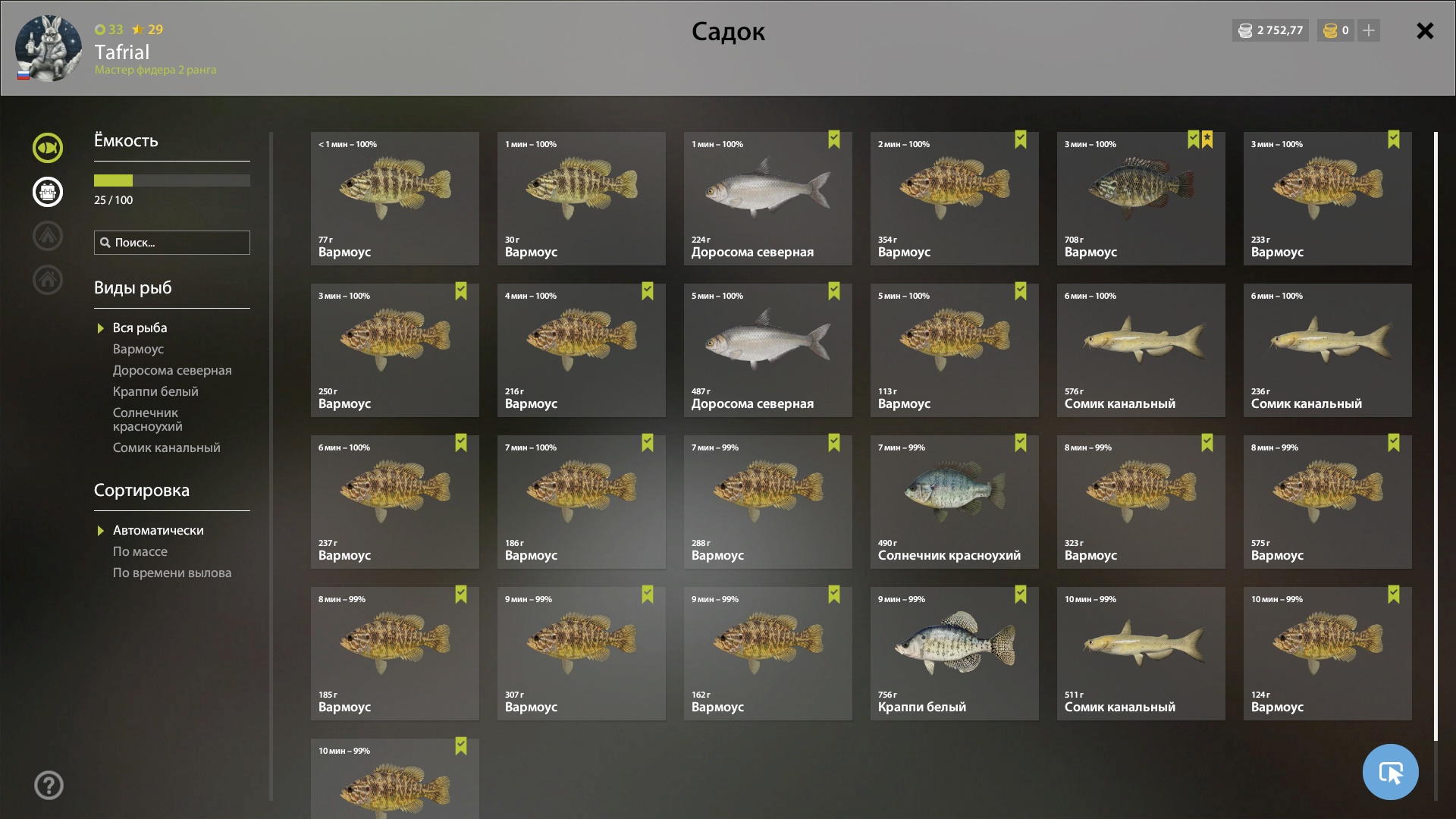Click the capacity bar showing 25 / 100

[172, 180]
